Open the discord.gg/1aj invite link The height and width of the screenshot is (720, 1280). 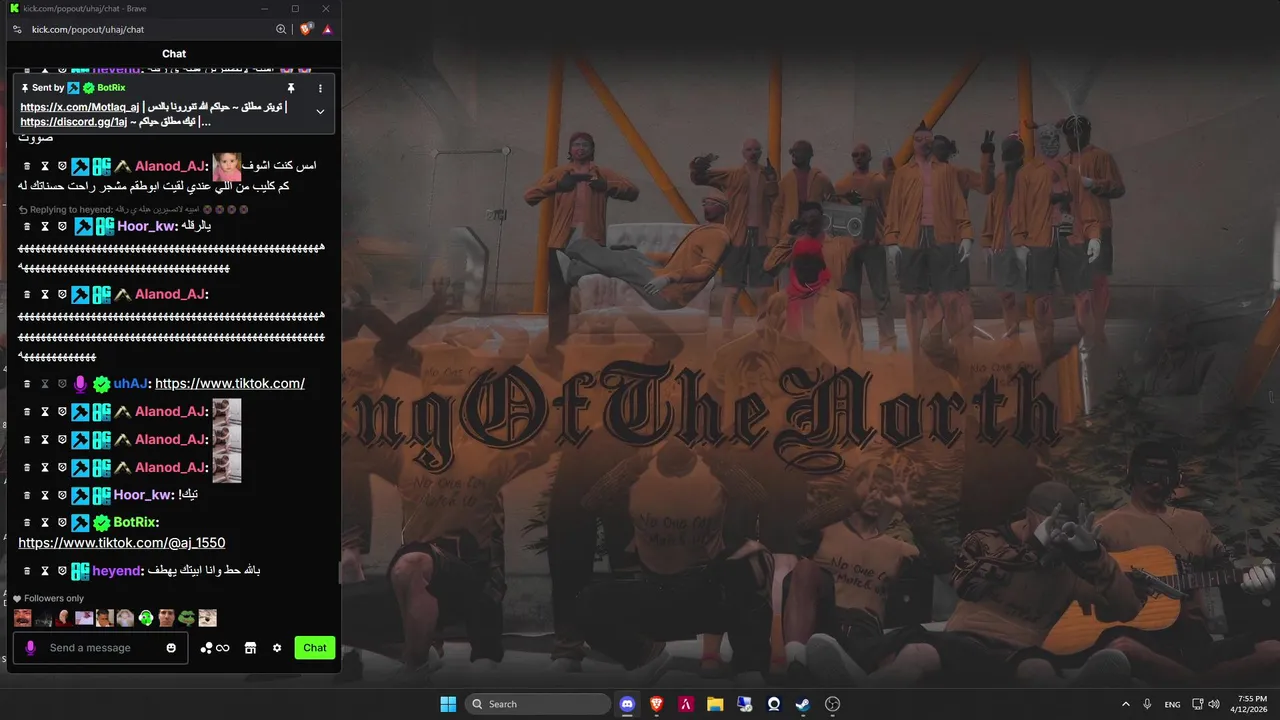pyautogui.click(x=74, y=122)
